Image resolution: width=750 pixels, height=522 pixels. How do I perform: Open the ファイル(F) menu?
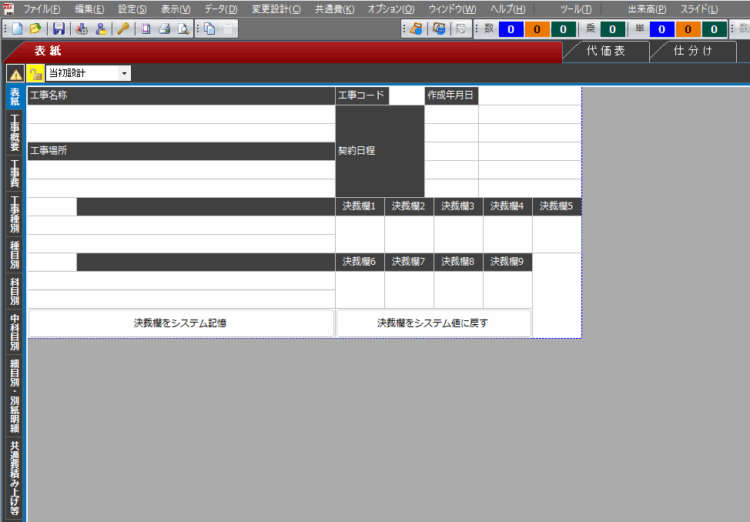coord(41,9)
